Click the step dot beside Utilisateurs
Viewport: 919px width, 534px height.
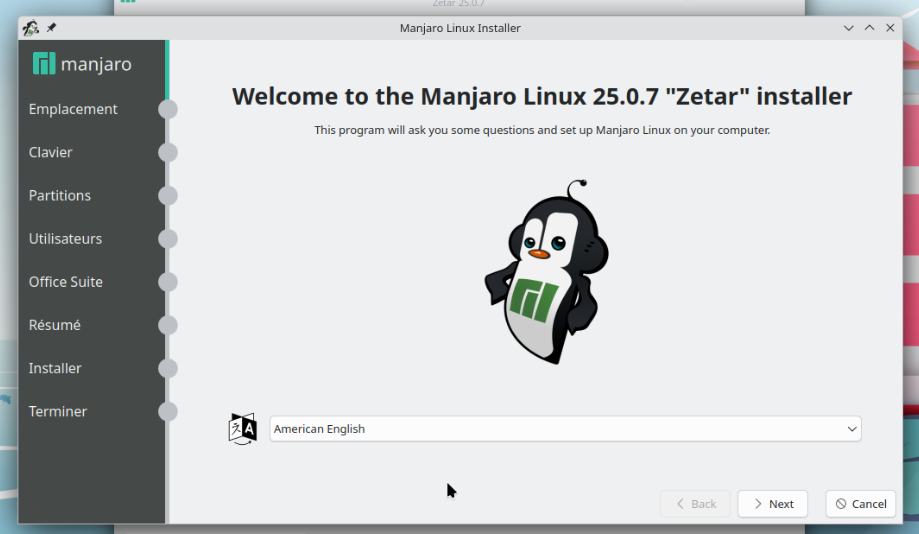(x=168, y=239)
